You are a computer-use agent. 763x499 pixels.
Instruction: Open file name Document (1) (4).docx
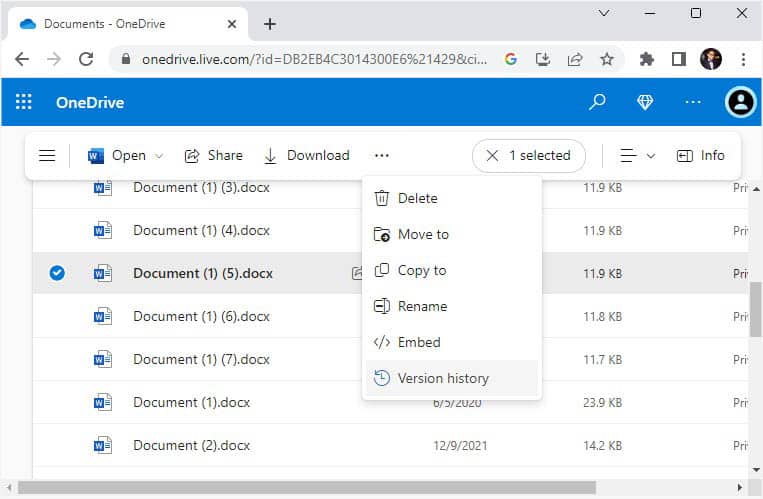[201, 230]
